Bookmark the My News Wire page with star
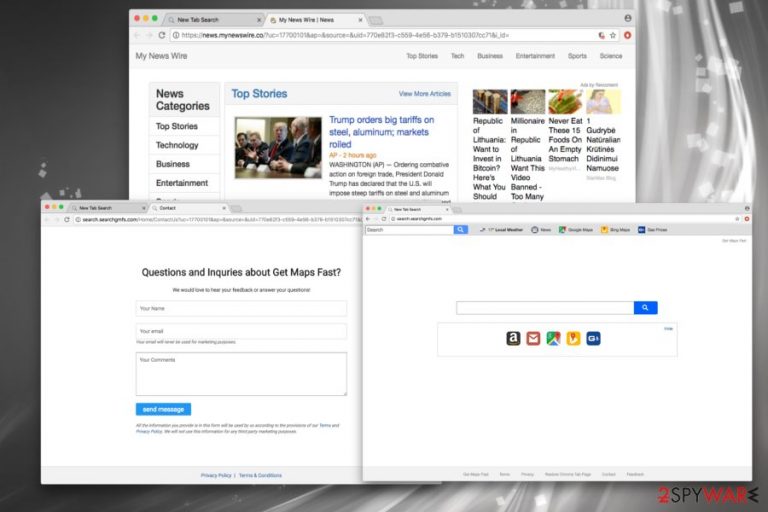Screen dimensions: 768x512 click(613, 35)
